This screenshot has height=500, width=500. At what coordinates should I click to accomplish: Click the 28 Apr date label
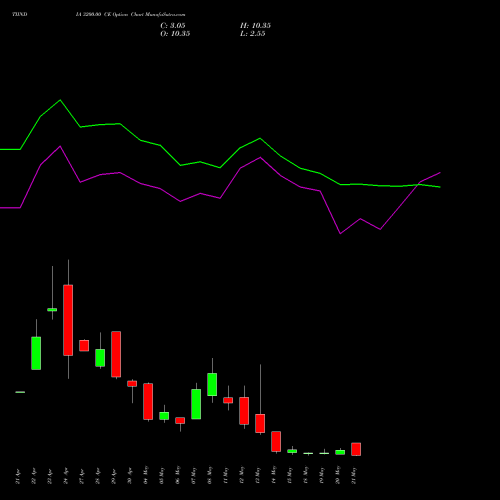tap(98, 476)
